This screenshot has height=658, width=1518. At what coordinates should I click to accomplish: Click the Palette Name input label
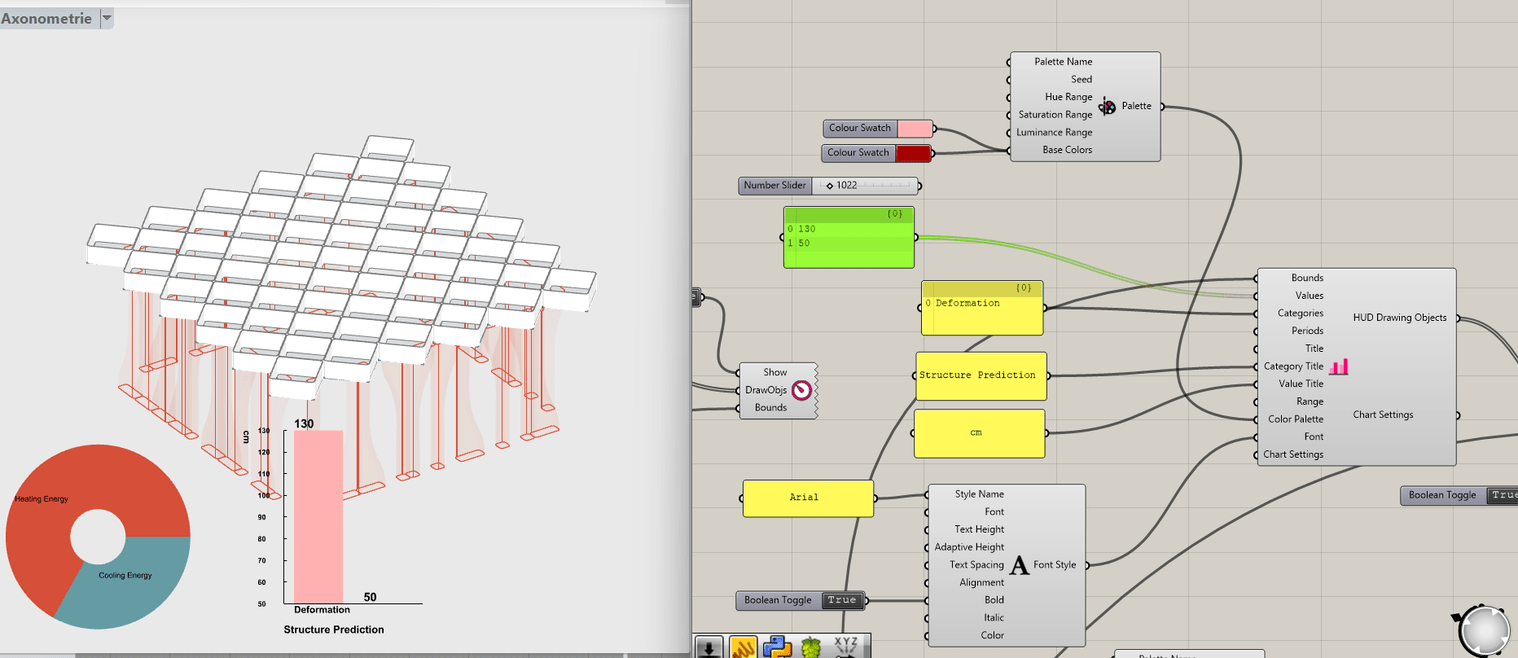[x=1063, y=62]
